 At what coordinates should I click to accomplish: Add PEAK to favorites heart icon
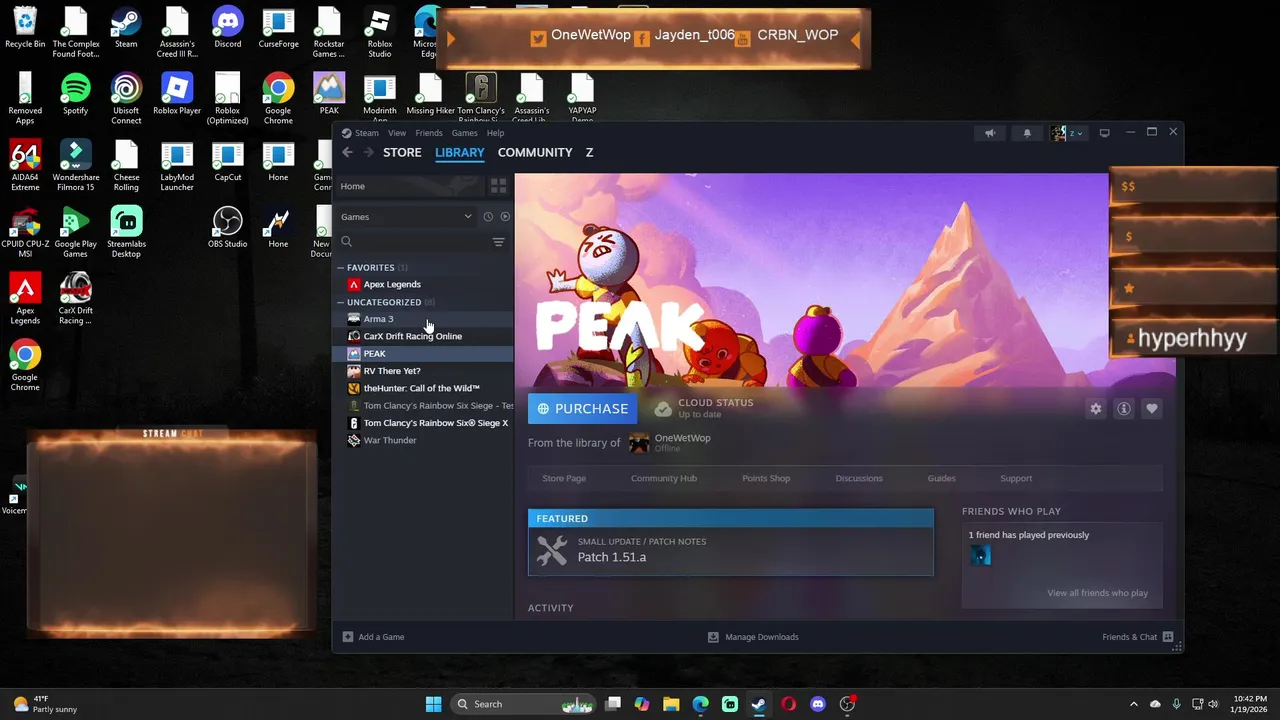point(1152,408)
